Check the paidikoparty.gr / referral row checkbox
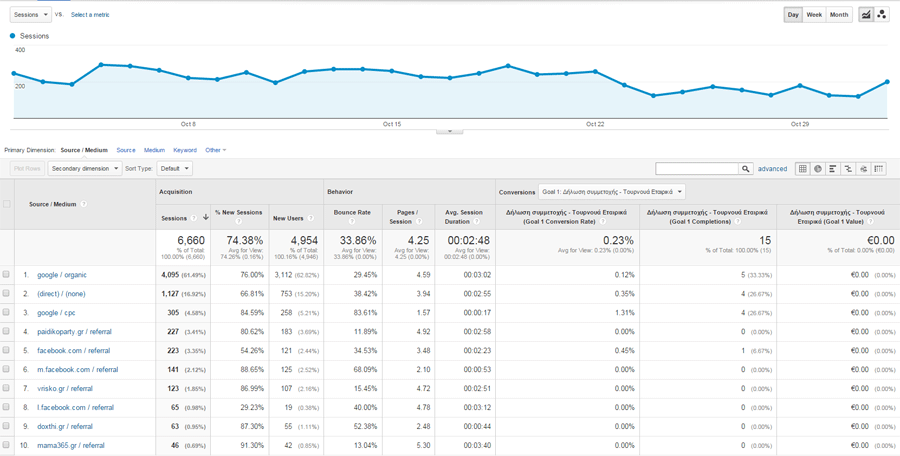 coord(6,331)
